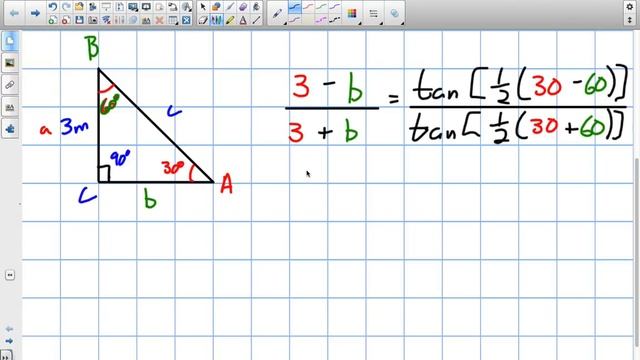Open the insert table icon
The height and width of the screenshot is (360, 640).
(173, 20)
